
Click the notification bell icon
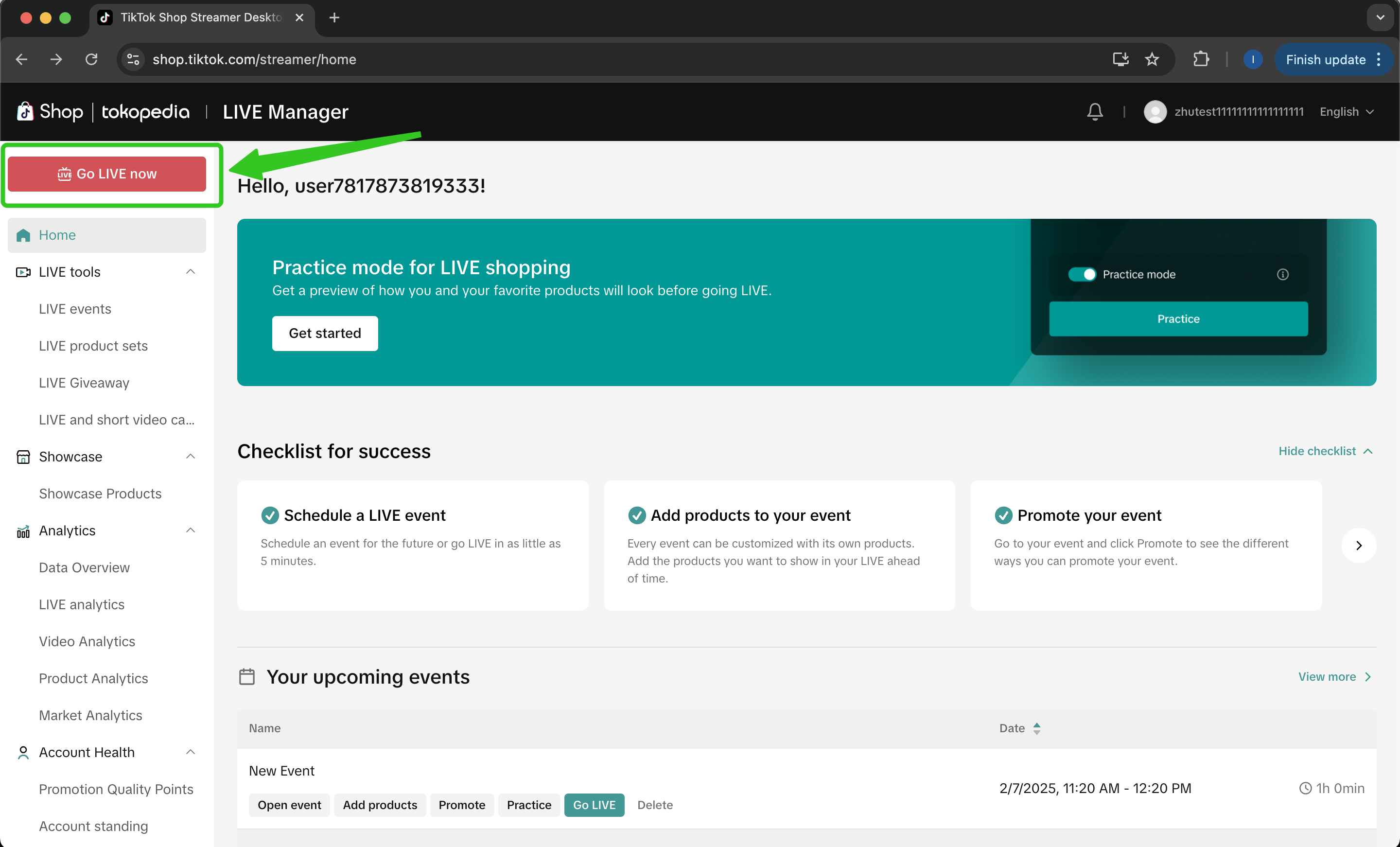coord(1095,111)
